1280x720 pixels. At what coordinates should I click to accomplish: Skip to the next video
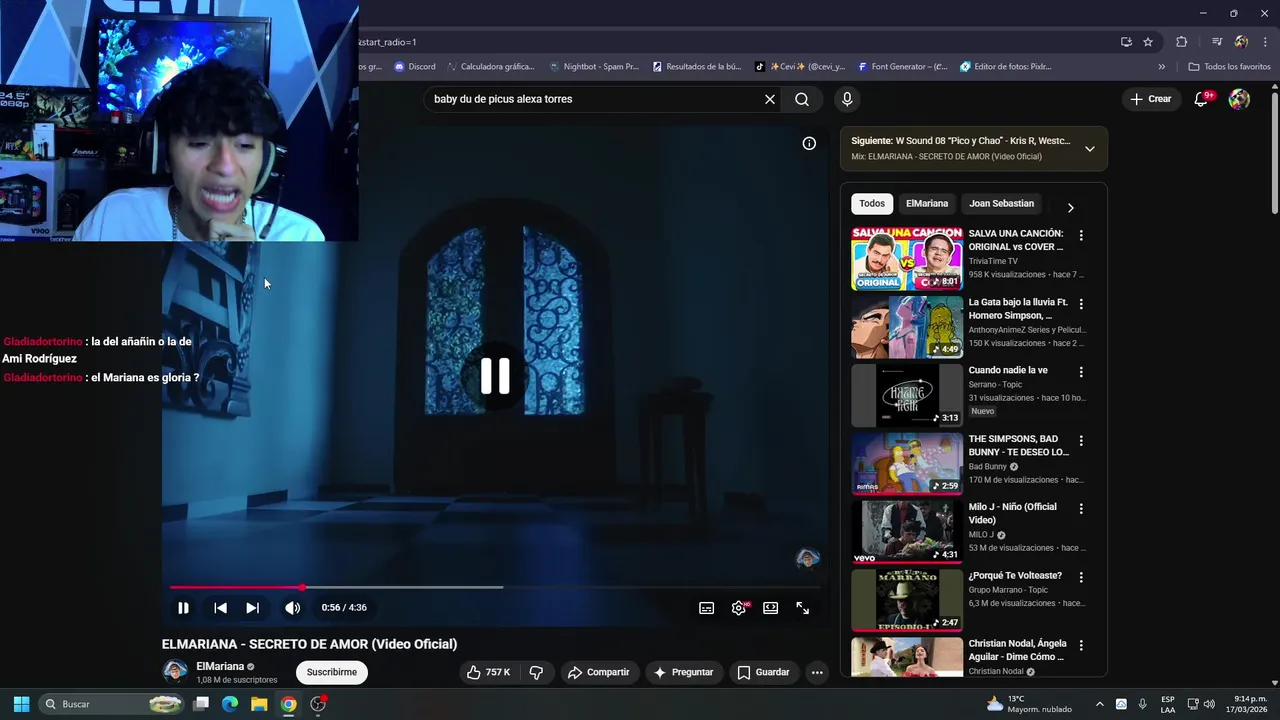coord(252,608)
